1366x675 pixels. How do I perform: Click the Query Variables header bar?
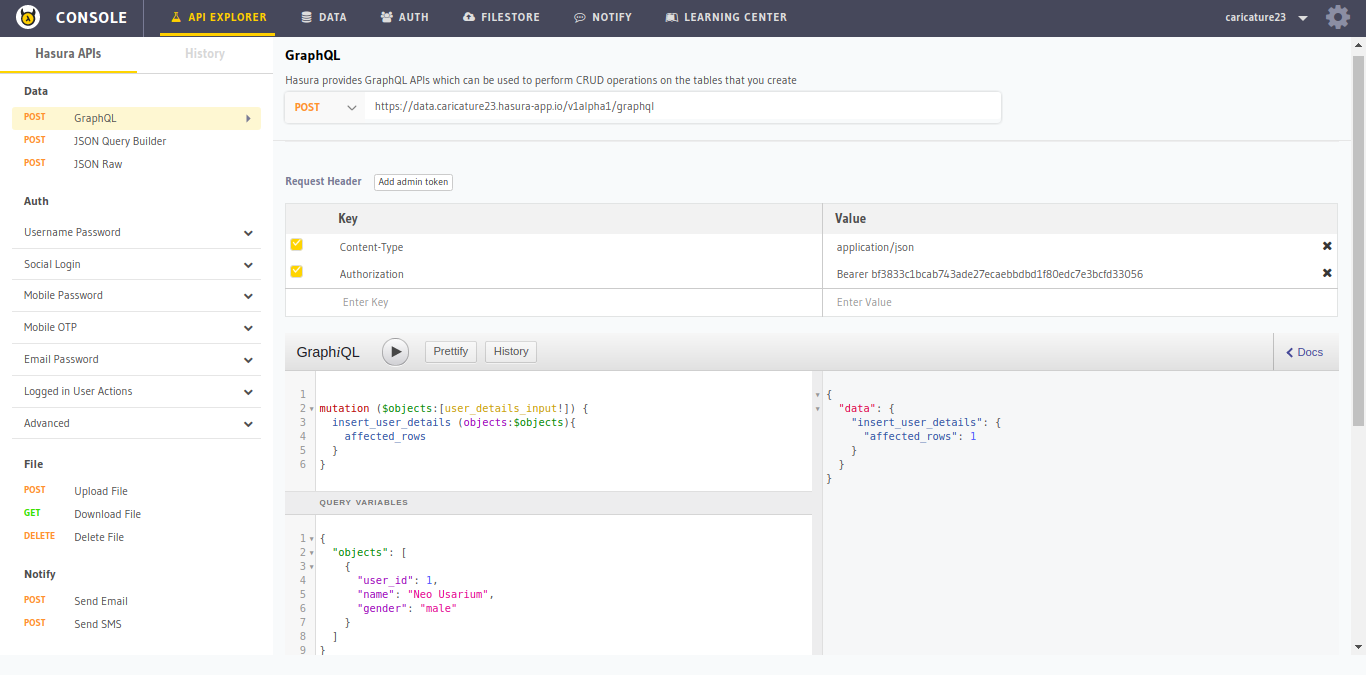click(x=548, y=502)
